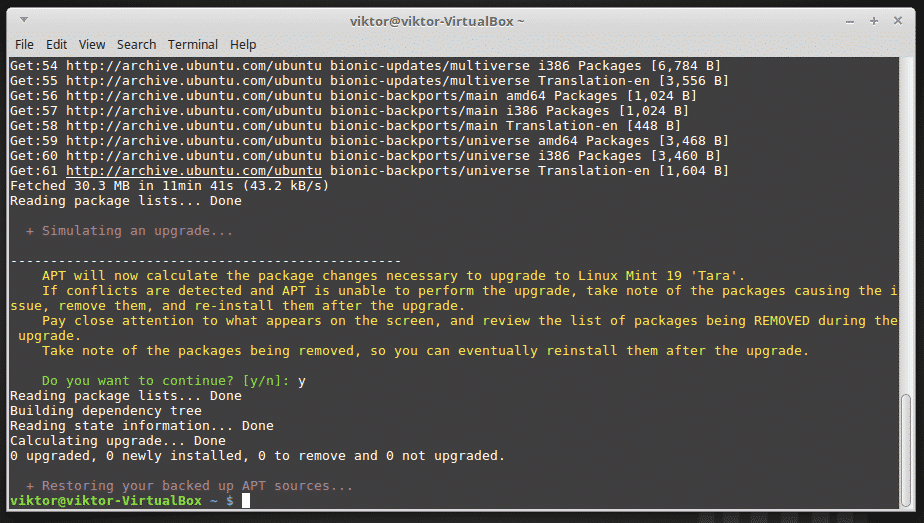Open the Help menu
Viewport: 924px width, 523px height.
(243, 45)
